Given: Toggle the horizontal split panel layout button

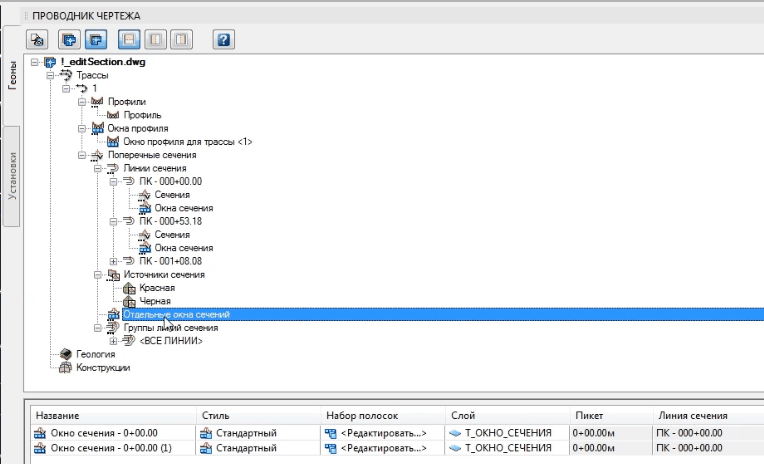Looking at the screenshot, I should [129, 40].
